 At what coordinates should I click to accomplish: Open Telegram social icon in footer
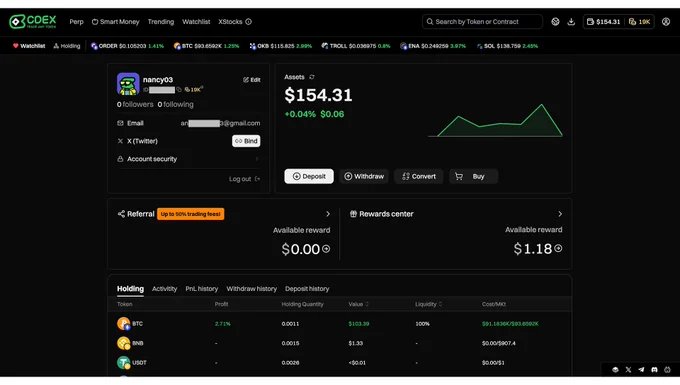(x=641, y=370)
